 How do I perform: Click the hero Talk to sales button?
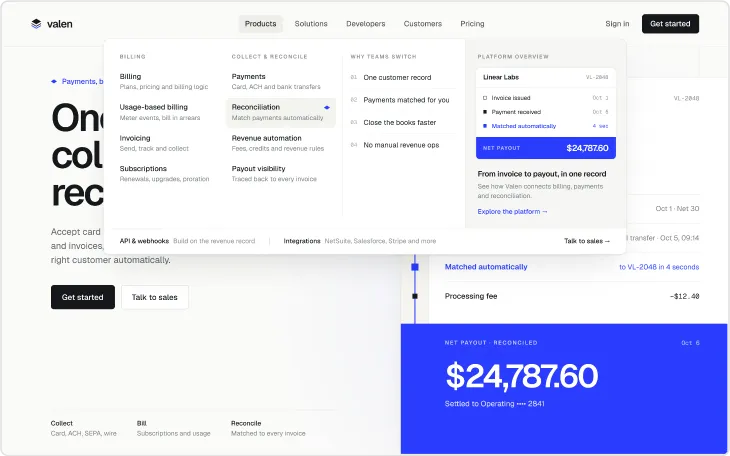[155, 297]
